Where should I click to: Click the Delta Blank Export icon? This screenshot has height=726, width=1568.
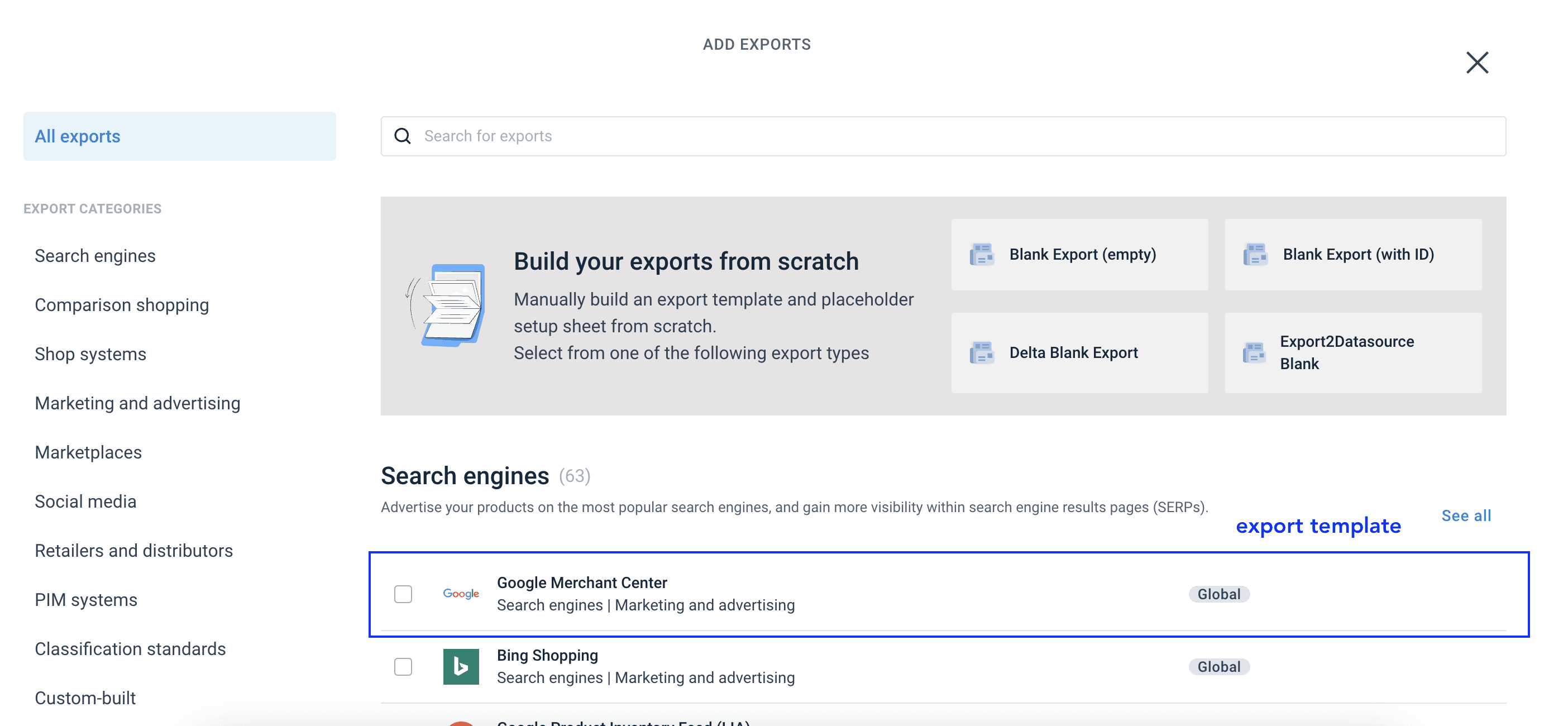[x=981, y=352]
